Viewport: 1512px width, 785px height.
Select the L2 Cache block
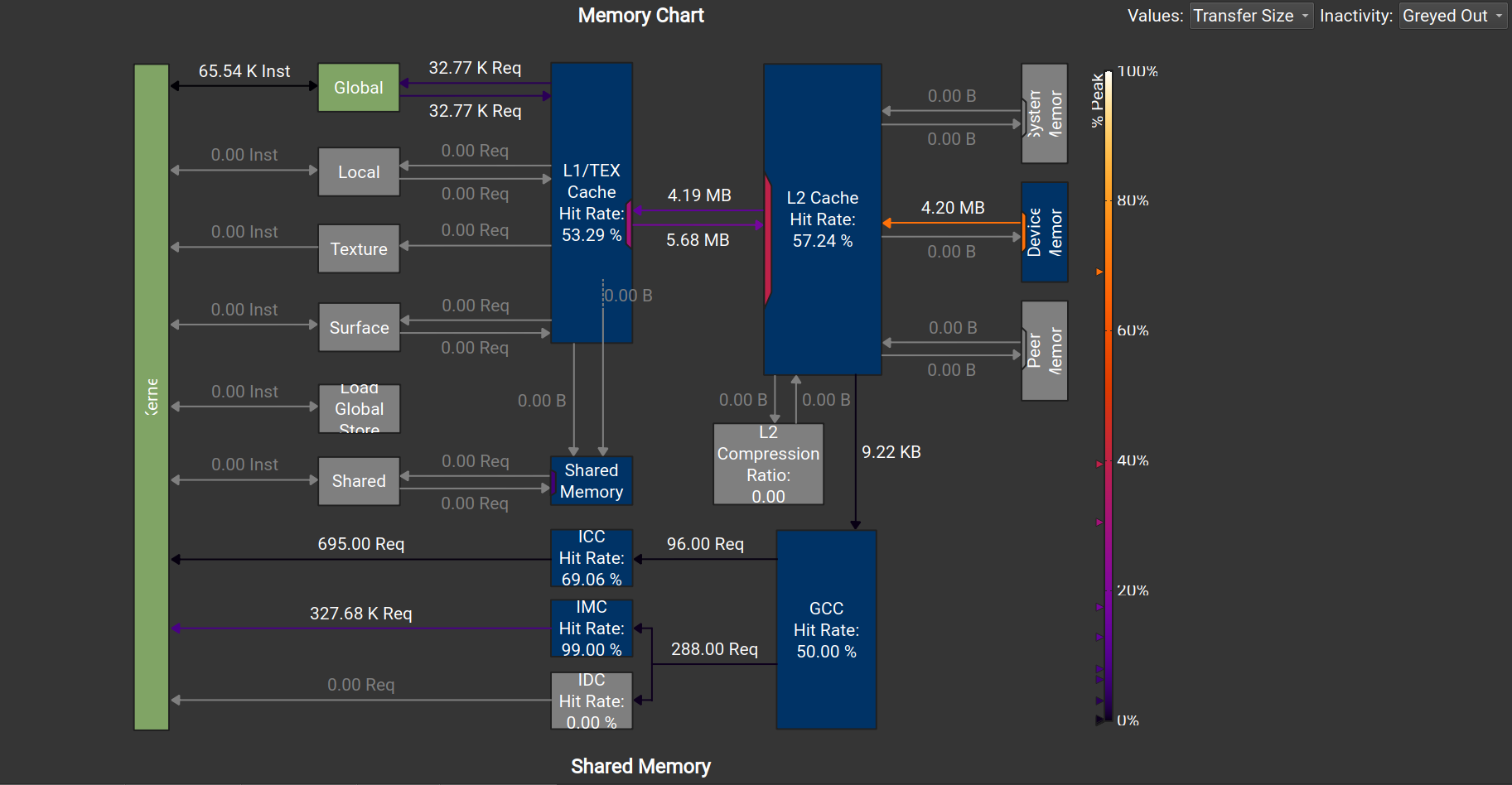(822, 219)
